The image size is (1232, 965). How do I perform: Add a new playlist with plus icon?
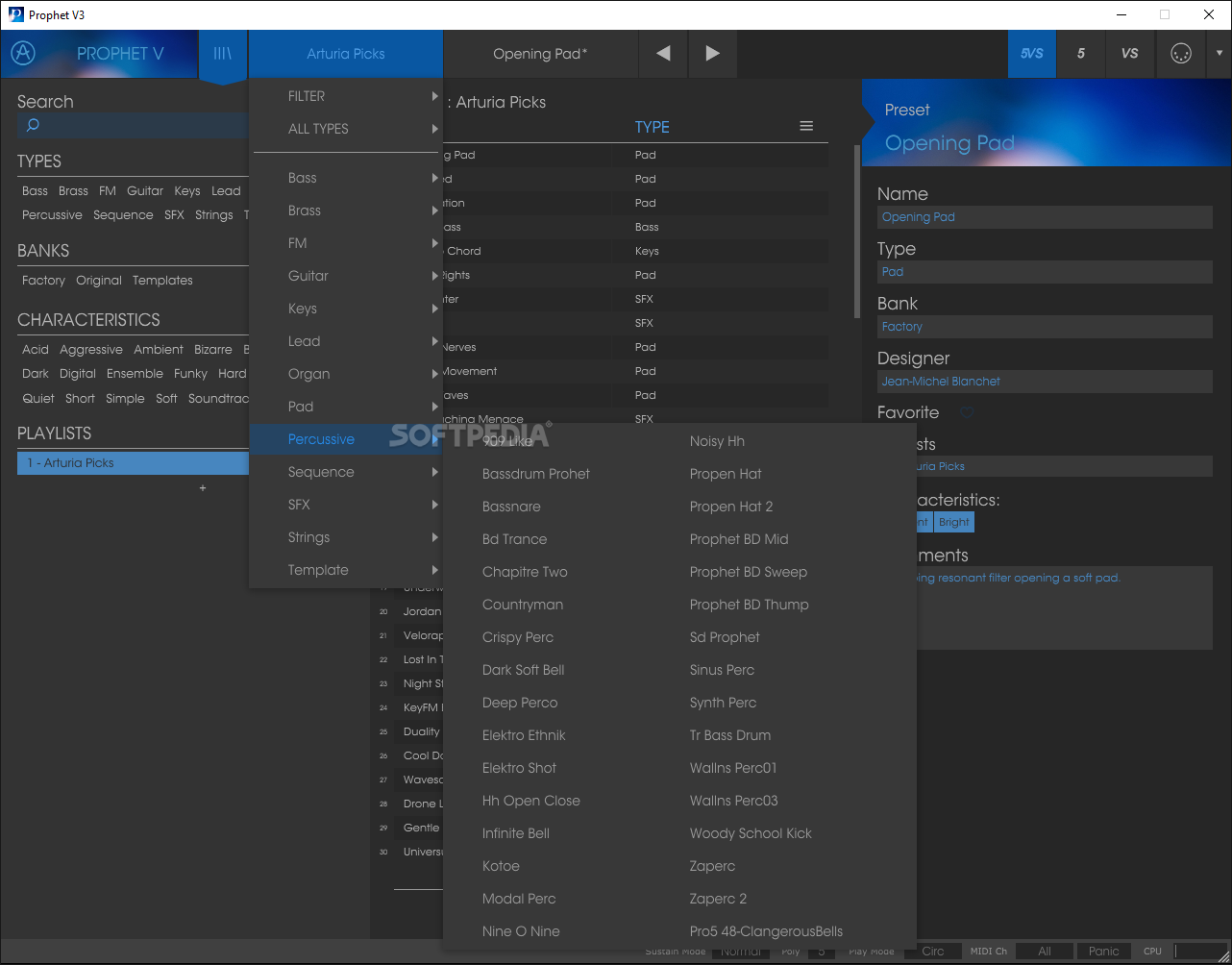coord(203,488)
